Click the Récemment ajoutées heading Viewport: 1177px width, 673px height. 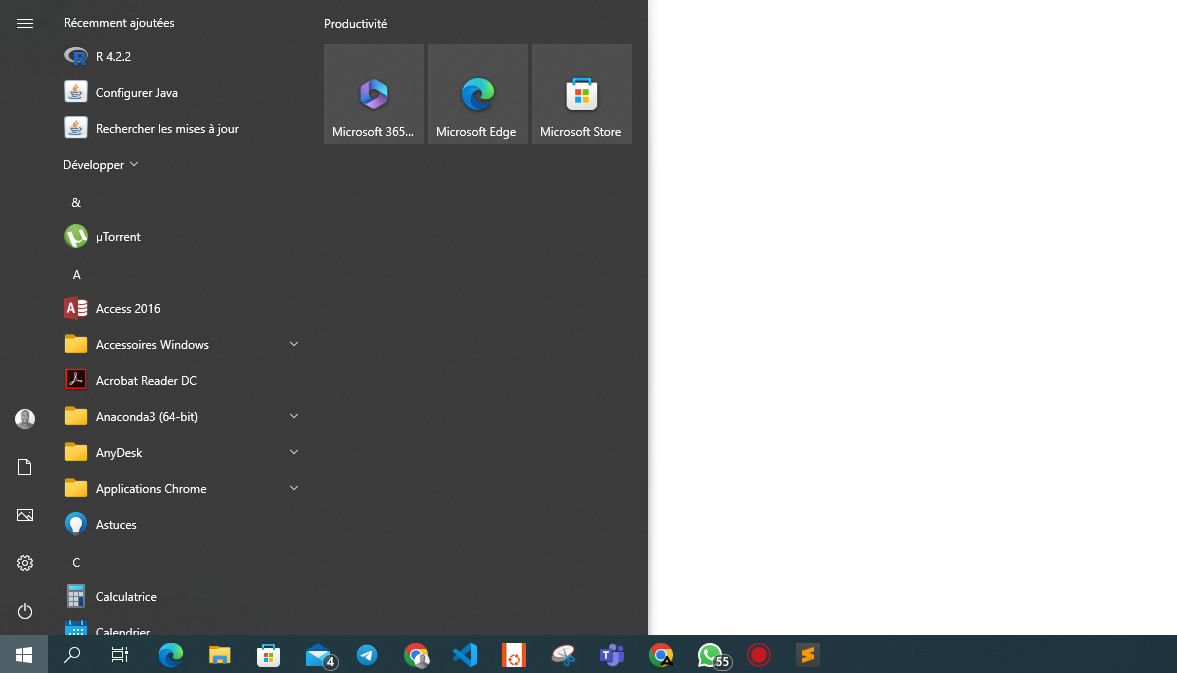pos(119,23)
